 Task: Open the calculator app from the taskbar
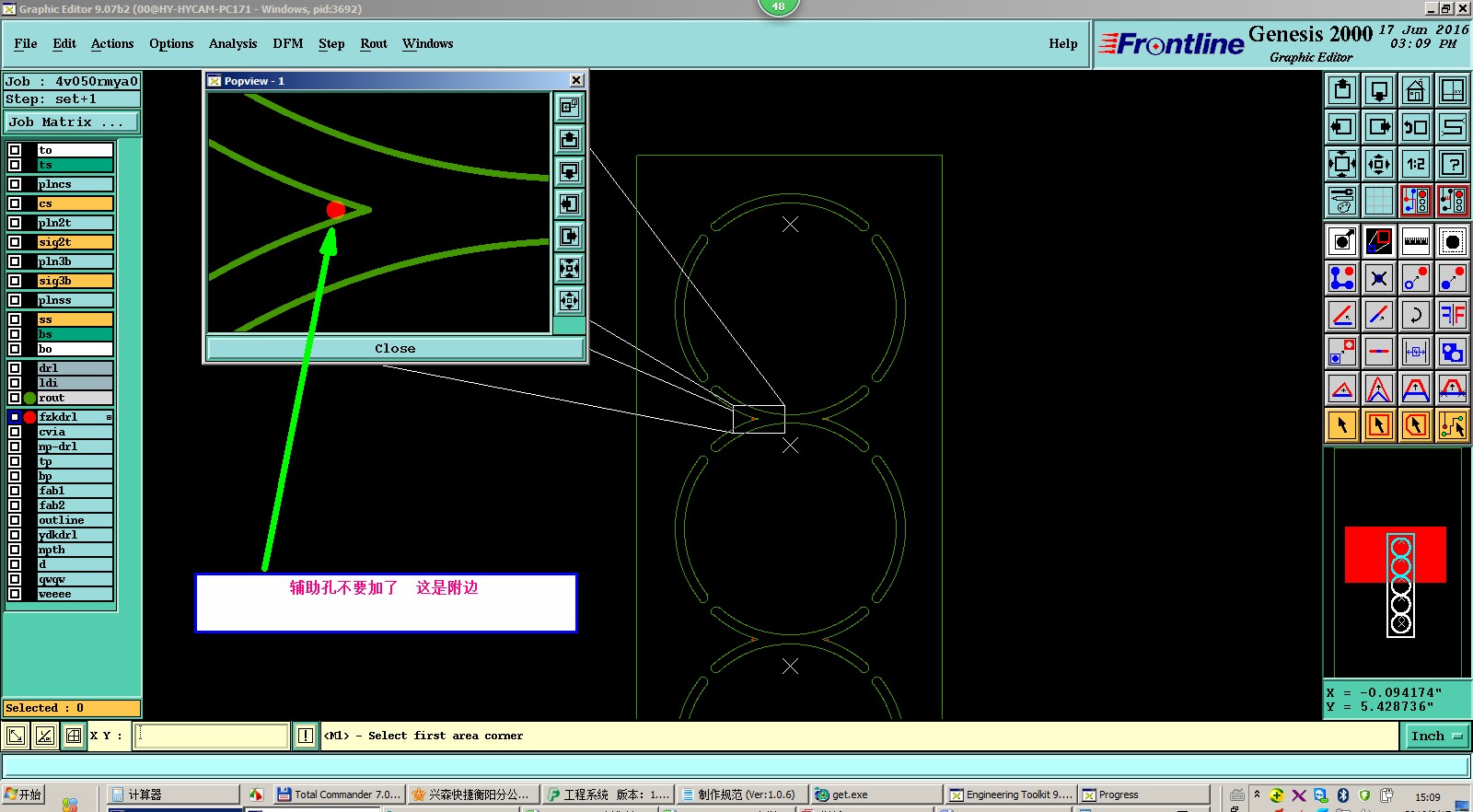[x=172, y=795]
